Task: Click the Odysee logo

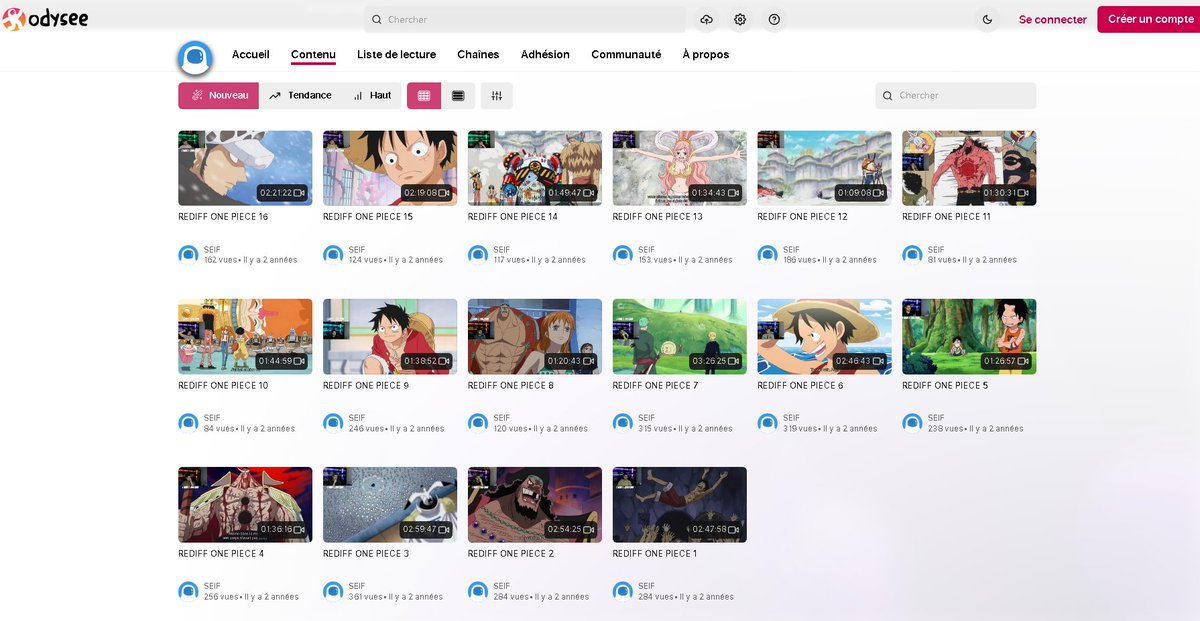Action: coord(45,19)
